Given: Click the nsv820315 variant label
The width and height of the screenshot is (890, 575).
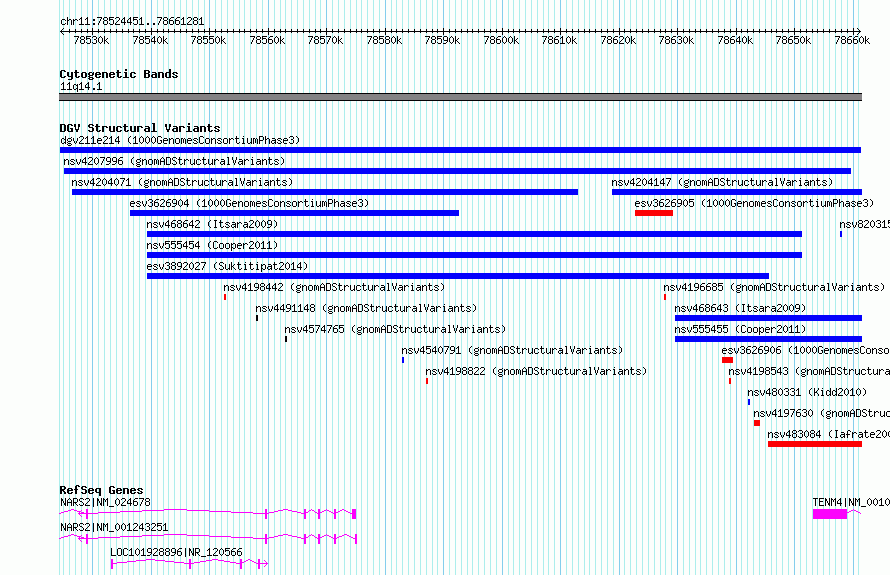Looking at the screenshot, I should pos(864,224).
